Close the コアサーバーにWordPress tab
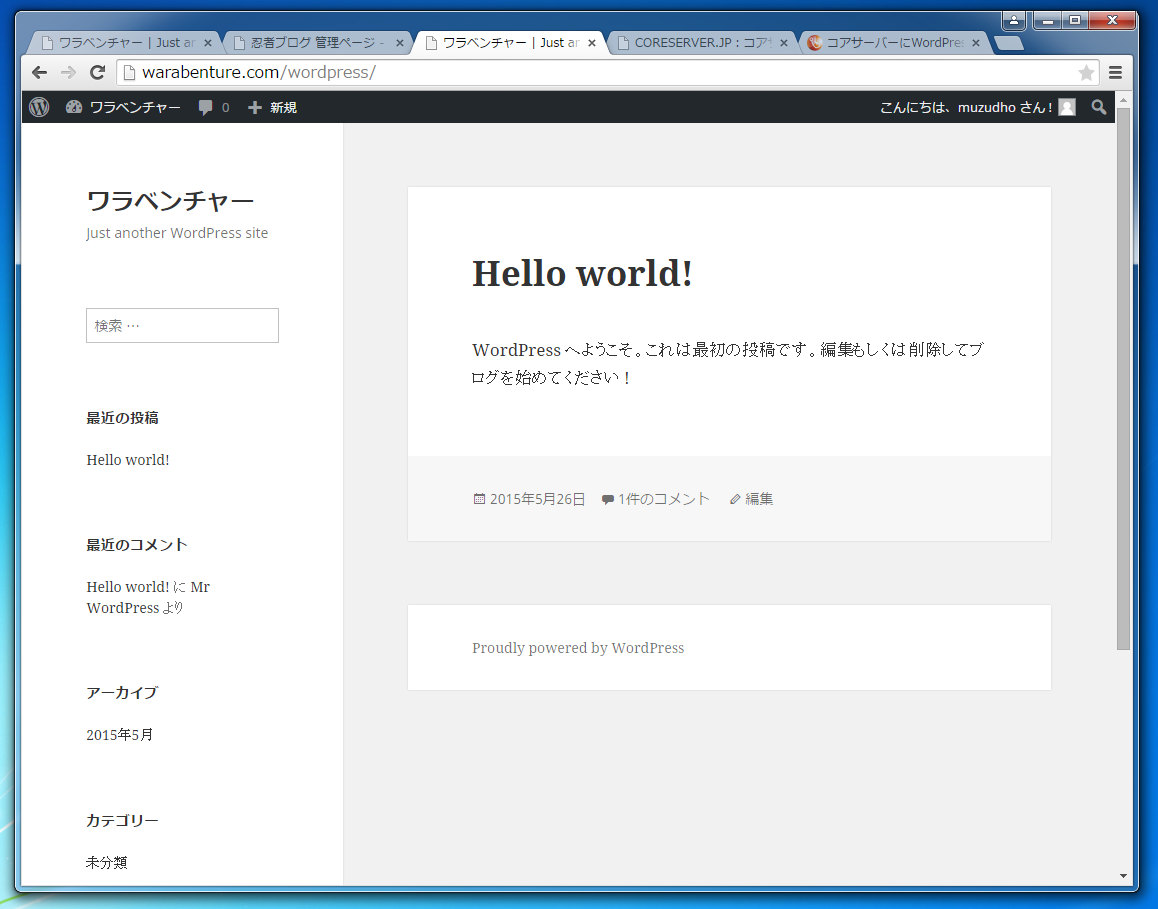The image size is (1158, 909). (976, 43)
